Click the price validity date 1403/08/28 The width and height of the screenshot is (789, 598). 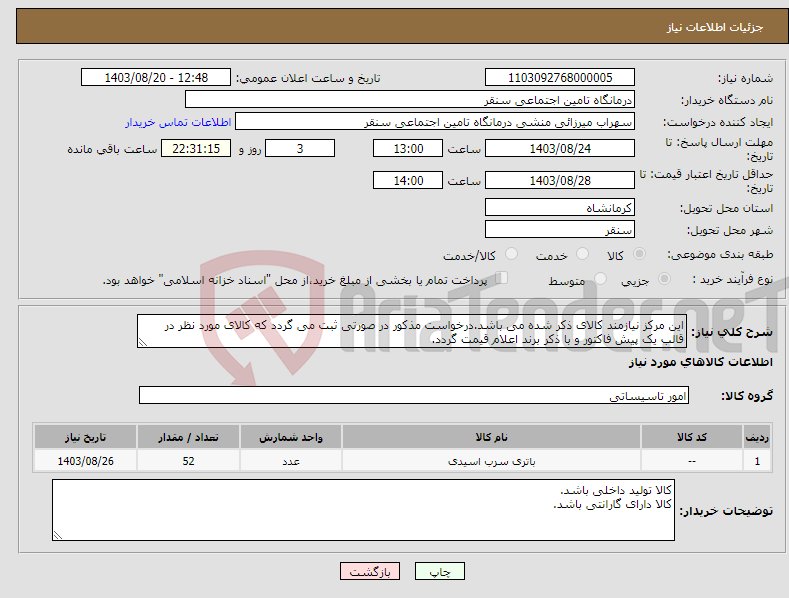coord(560,180)
